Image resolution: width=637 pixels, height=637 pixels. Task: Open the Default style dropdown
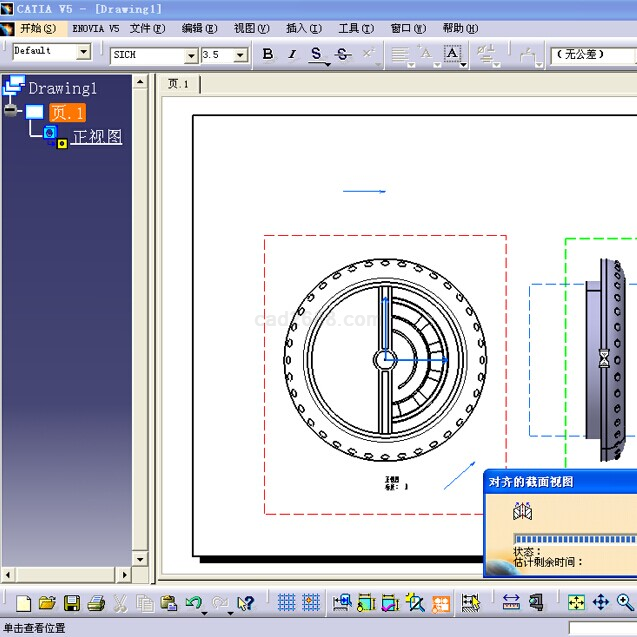(83, 52)
